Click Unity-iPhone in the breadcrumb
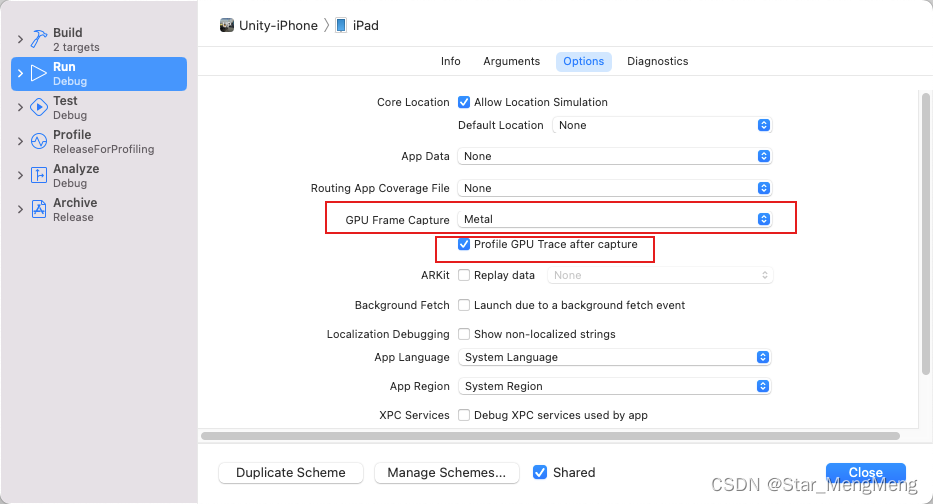This screenshot has height=504, width=933. pyautogui.click(x=278, y=26)
